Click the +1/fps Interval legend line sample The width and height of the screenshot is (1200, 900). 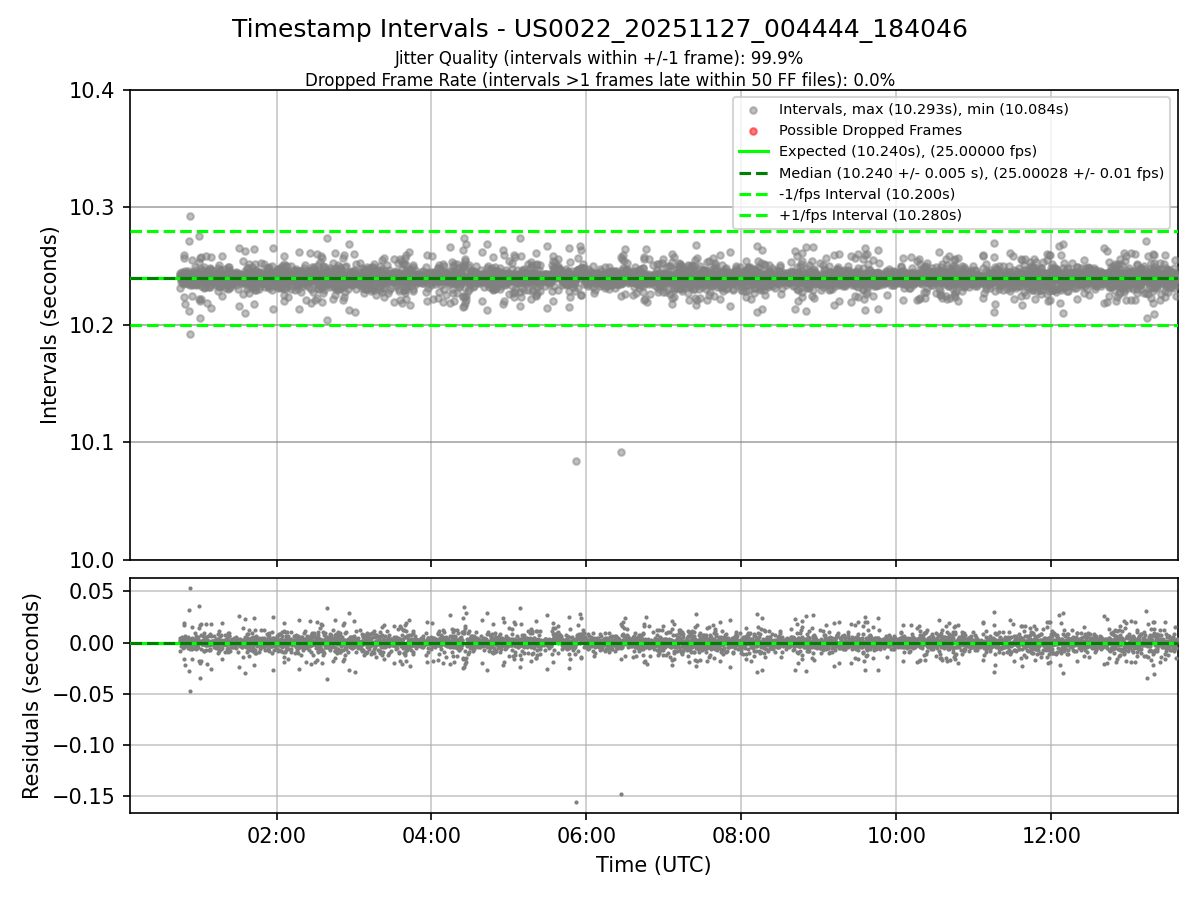pos(754,215)
